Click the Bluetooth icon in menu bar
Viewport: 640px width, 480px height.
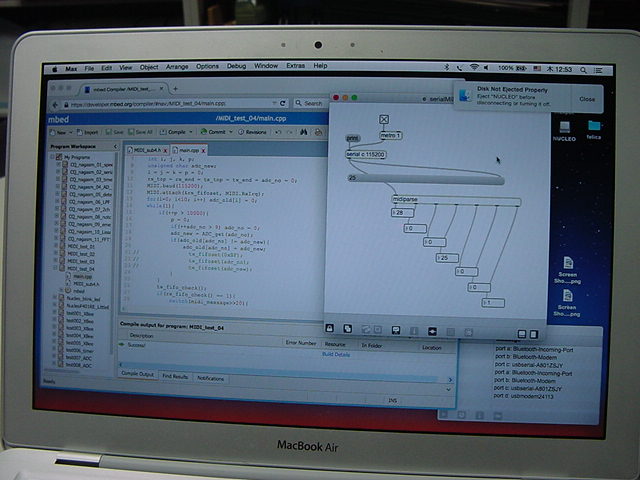(447, 67)
